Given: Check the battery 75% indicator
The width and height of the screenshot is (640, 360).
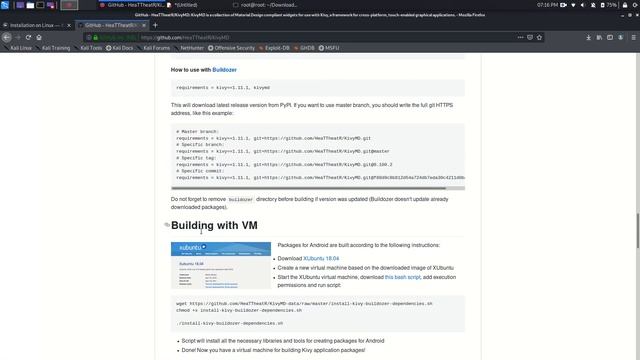Looking at the screenshot, I should (x=608, y=5).
